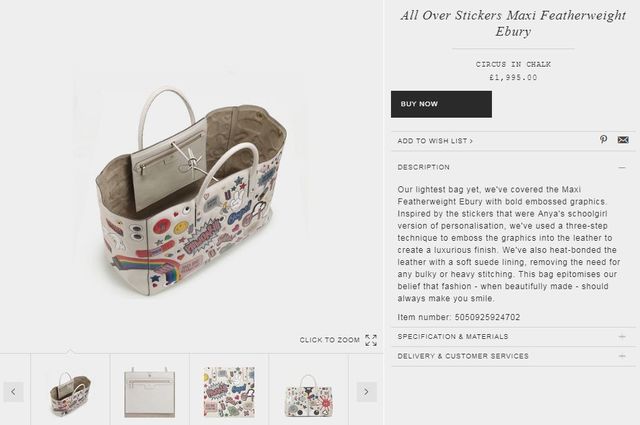The height and width of the screenshot is (425, 640).
Task: Expand Specification & Materials section
Action: (x=622, y=337)
